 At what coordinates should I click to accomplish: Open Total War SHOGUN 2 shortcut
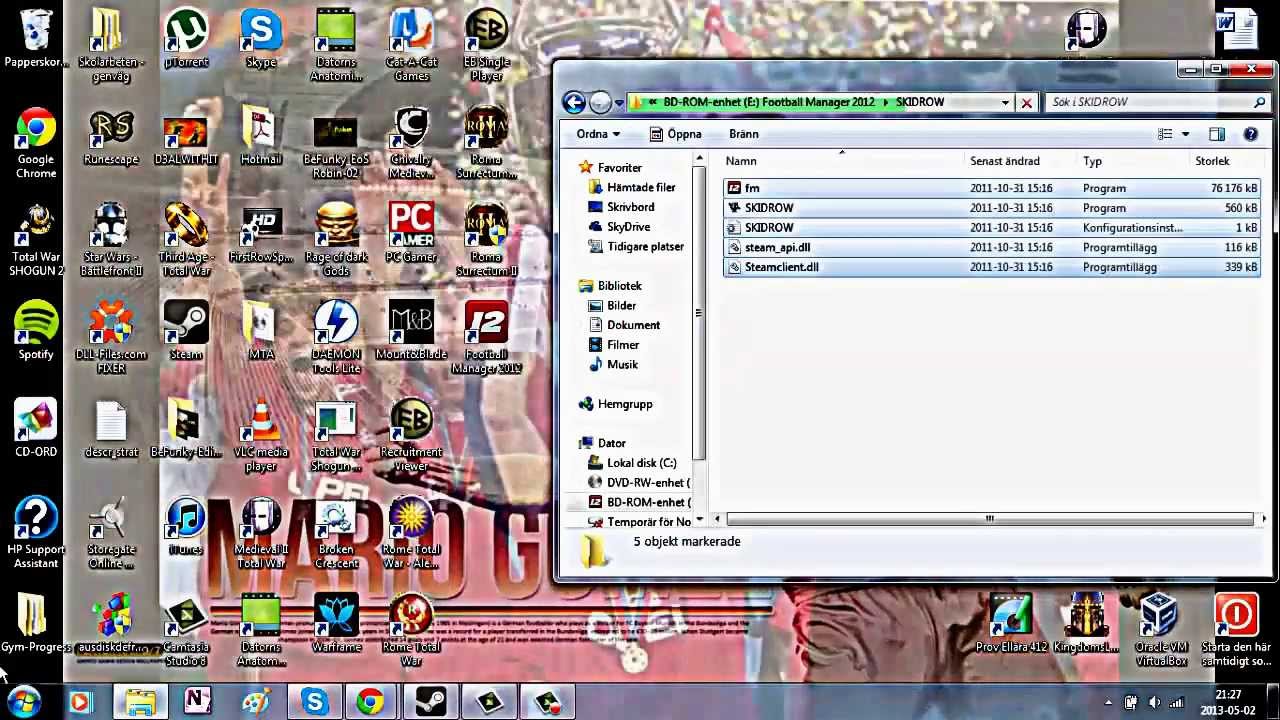[36, 241]
